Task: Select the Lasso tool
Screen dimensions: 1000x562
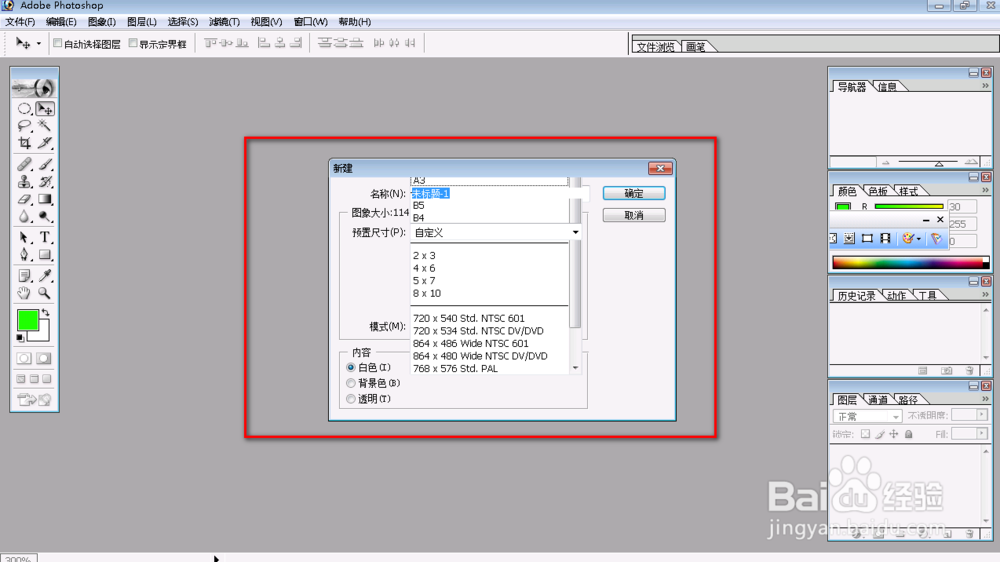Action: click(x=24, y=126)
